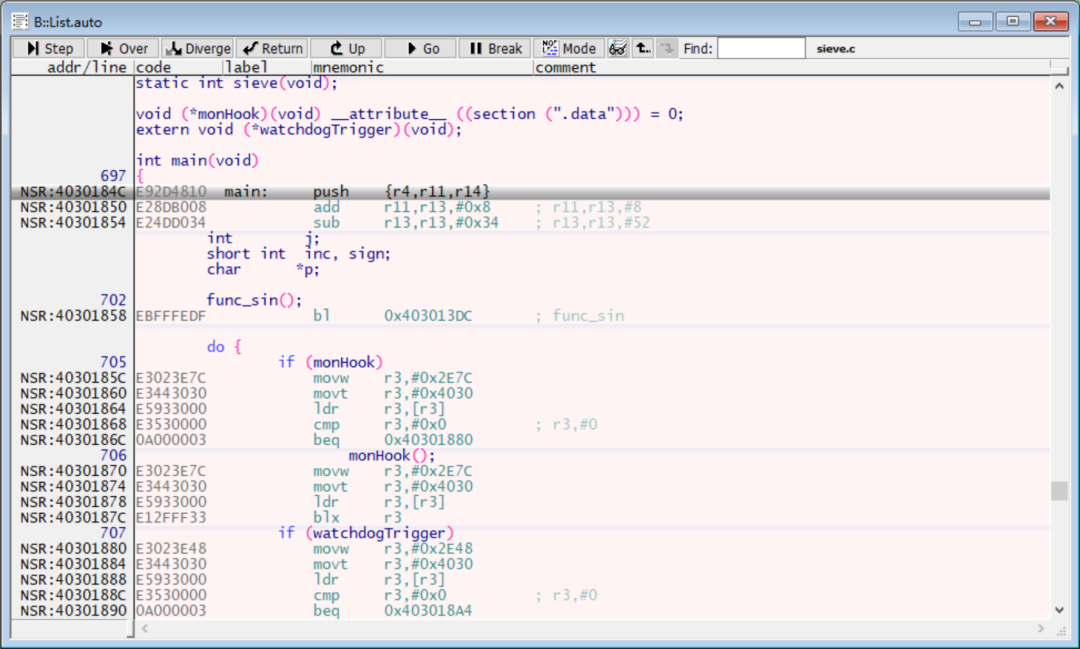Select the func_sin() call at line 702
Screen dimensions: 1080x649
pyautogui.click(x=253, y=299)
